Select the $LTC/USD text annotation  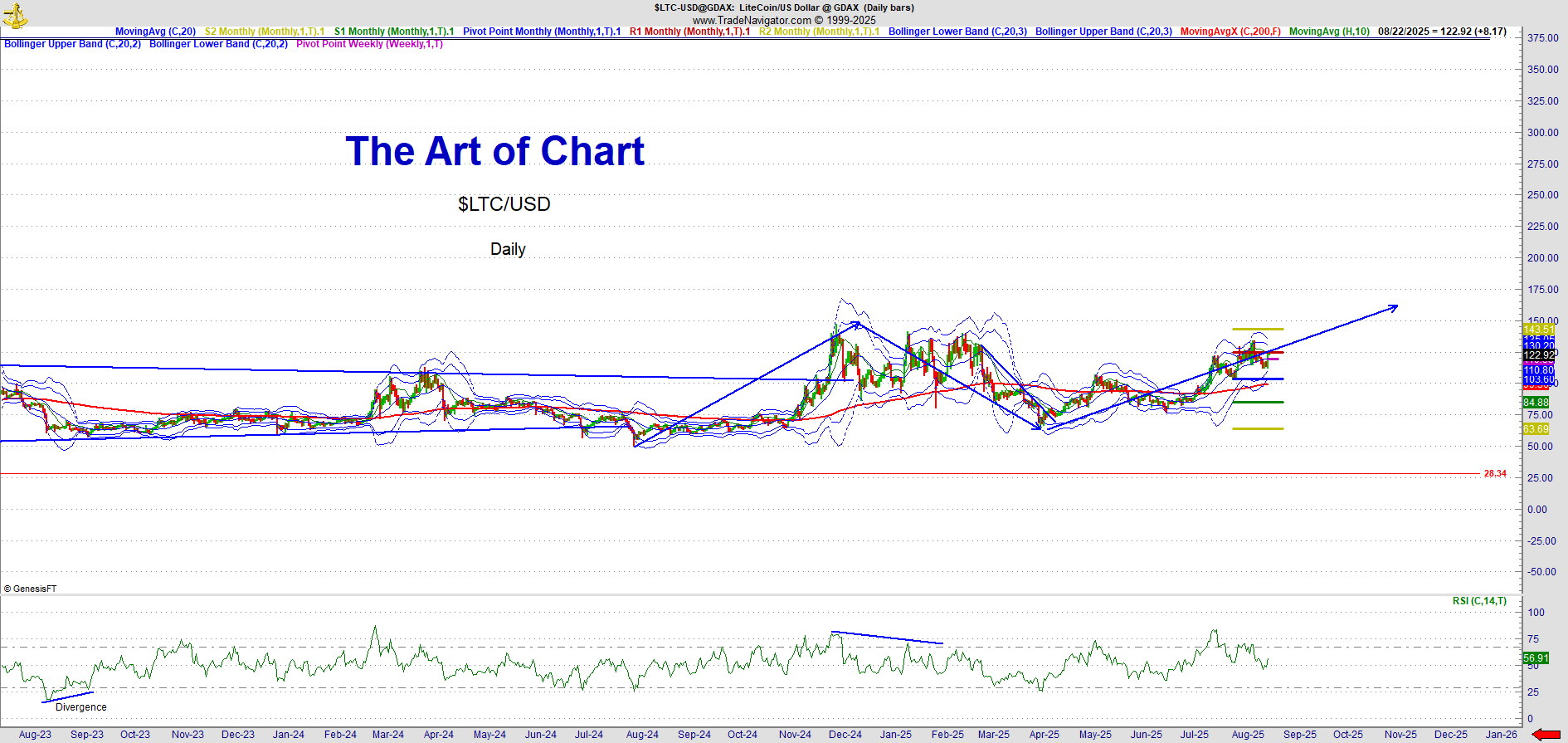pyautogui.click(x=504, y=204)
